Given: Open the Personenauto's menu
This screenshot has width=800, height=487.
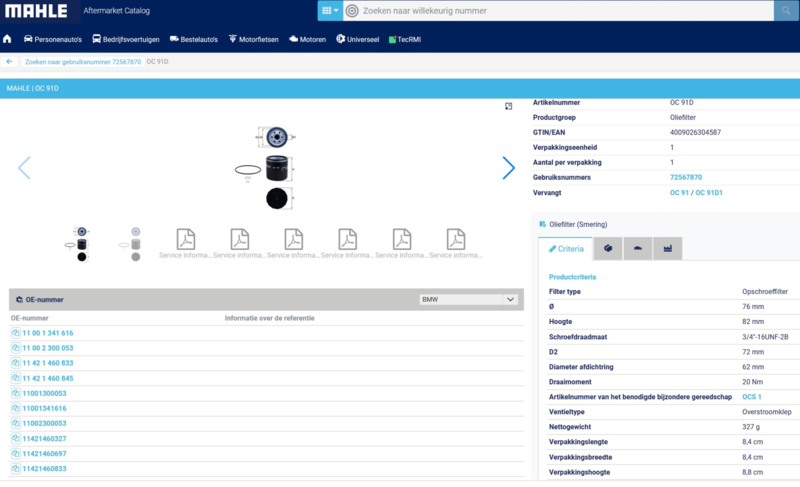Looking at the screenshot, I should (52, 39).
